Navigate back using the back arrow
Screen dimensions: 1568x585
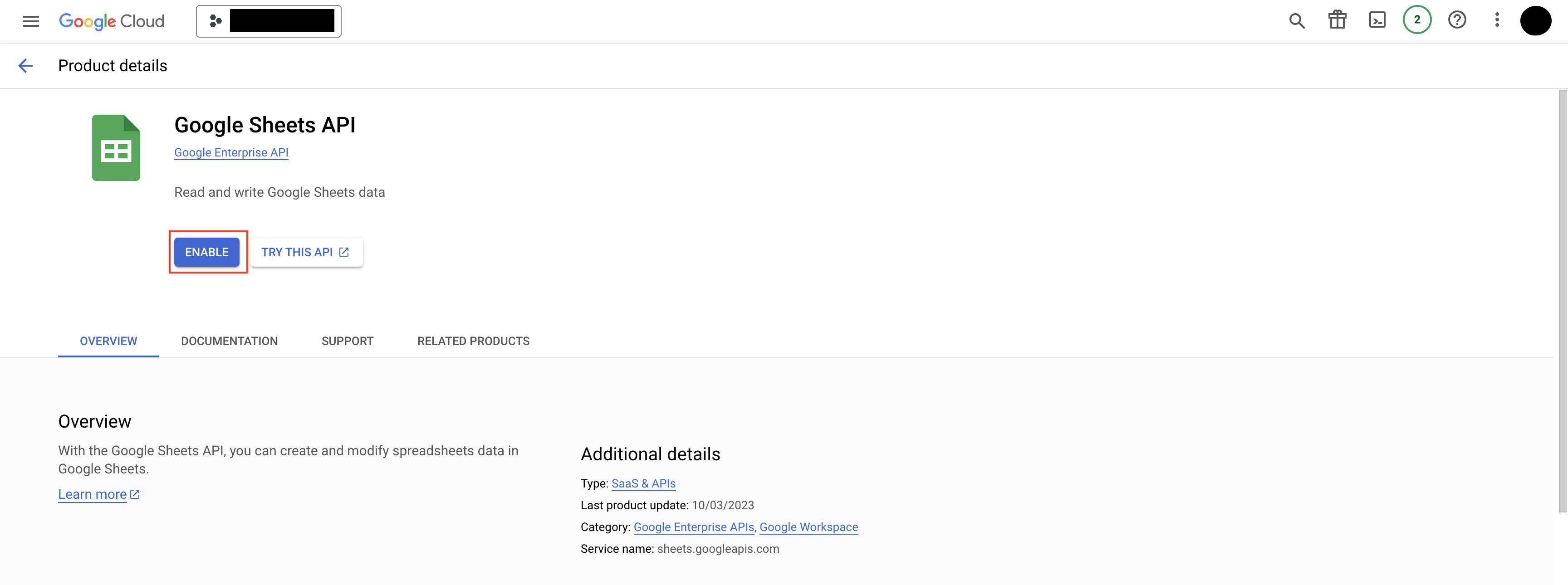[24, 65]
